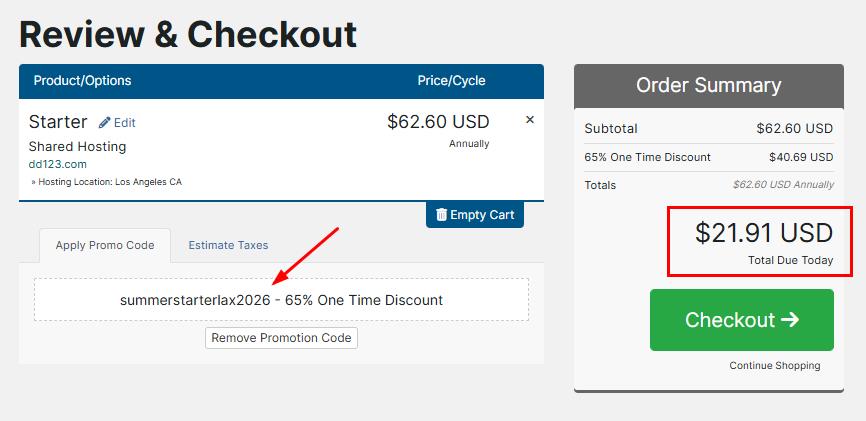Click Remove Promotion Code button

(282, 338)
